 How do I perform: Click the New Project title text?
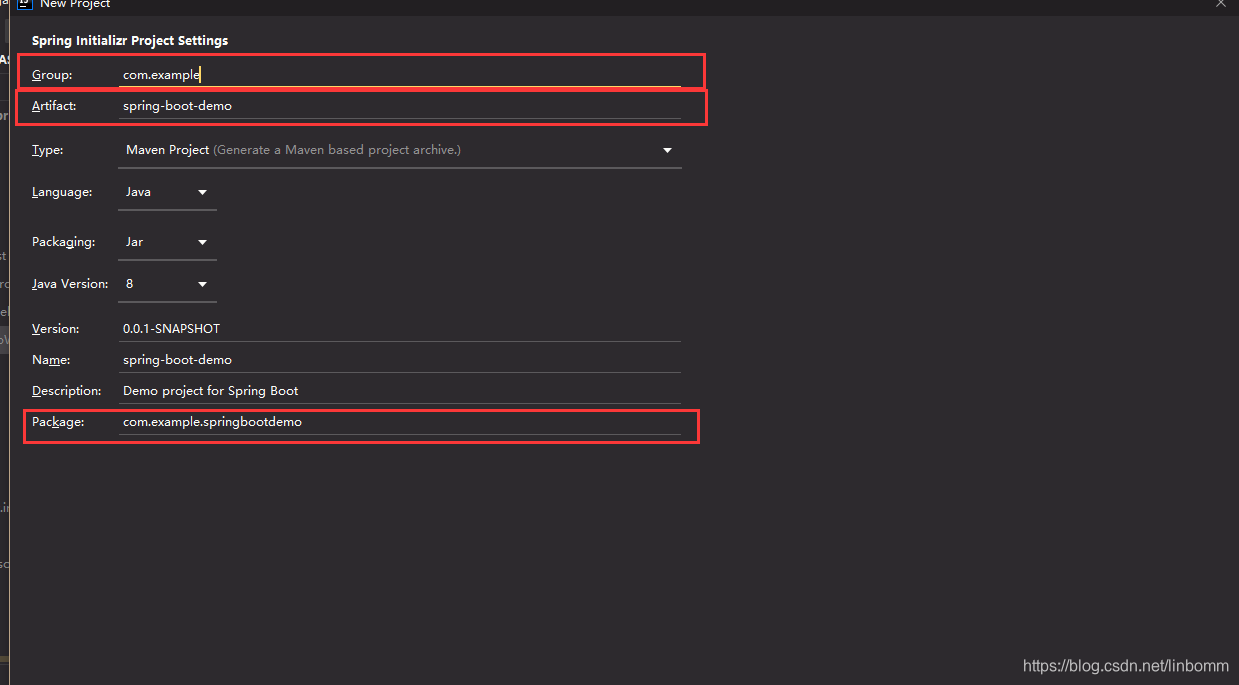(75, 4)
